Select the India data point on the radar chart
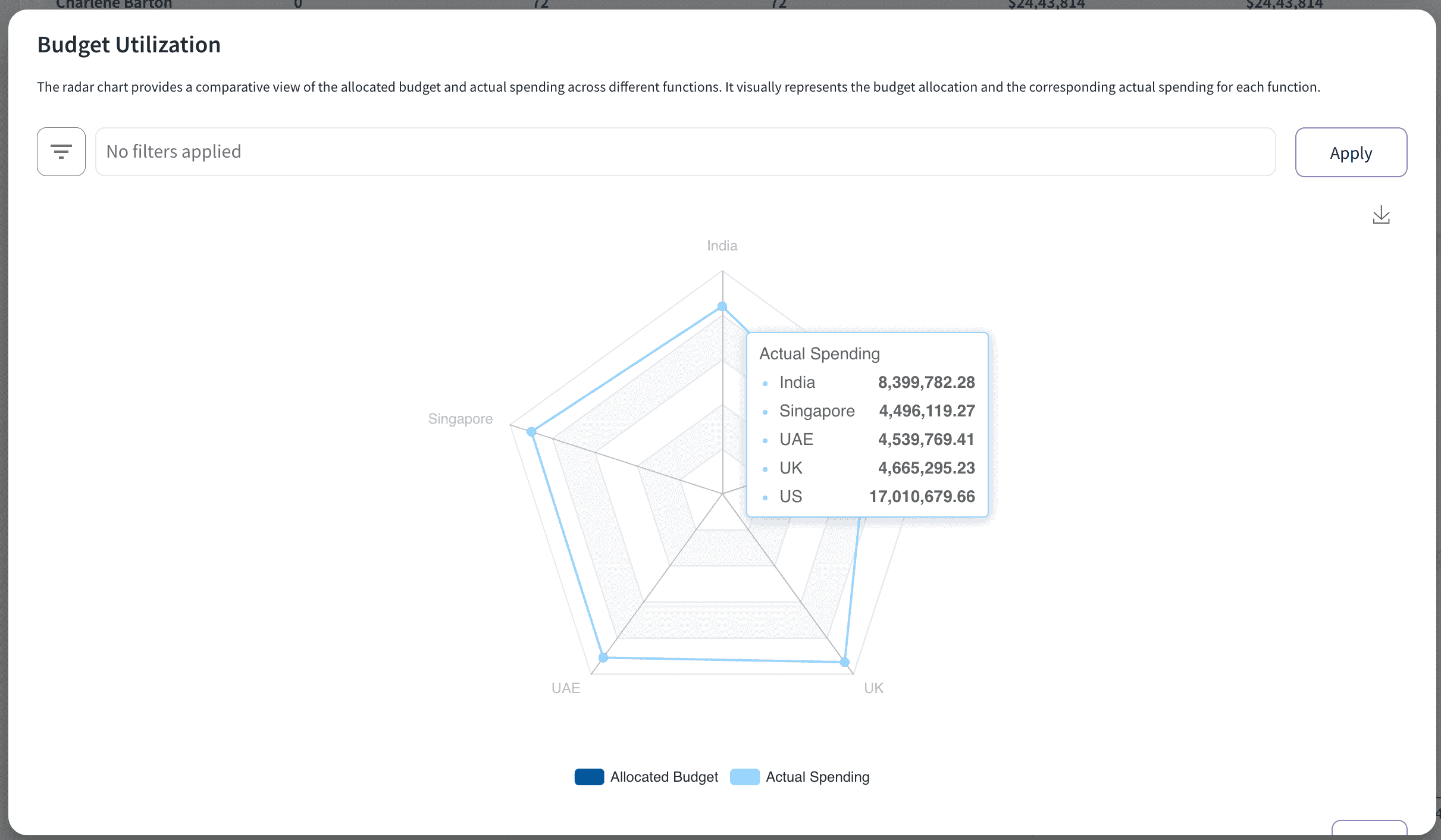The image size is (1441, 840). 722,306
